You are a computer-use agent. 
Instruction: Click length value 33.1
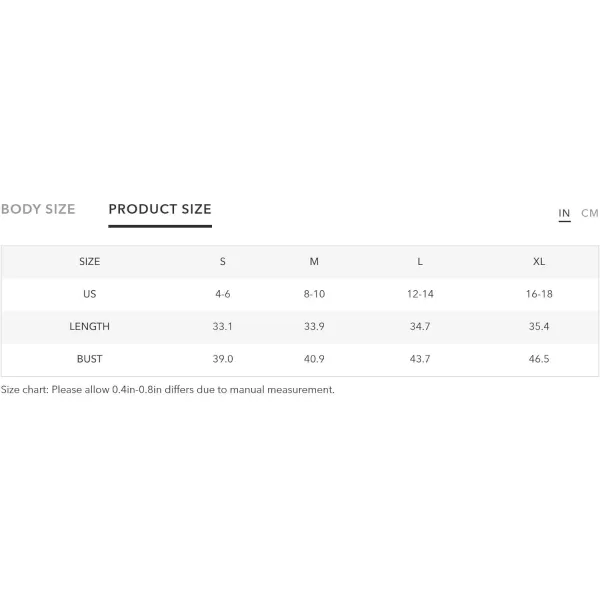[x=222, y=326]
